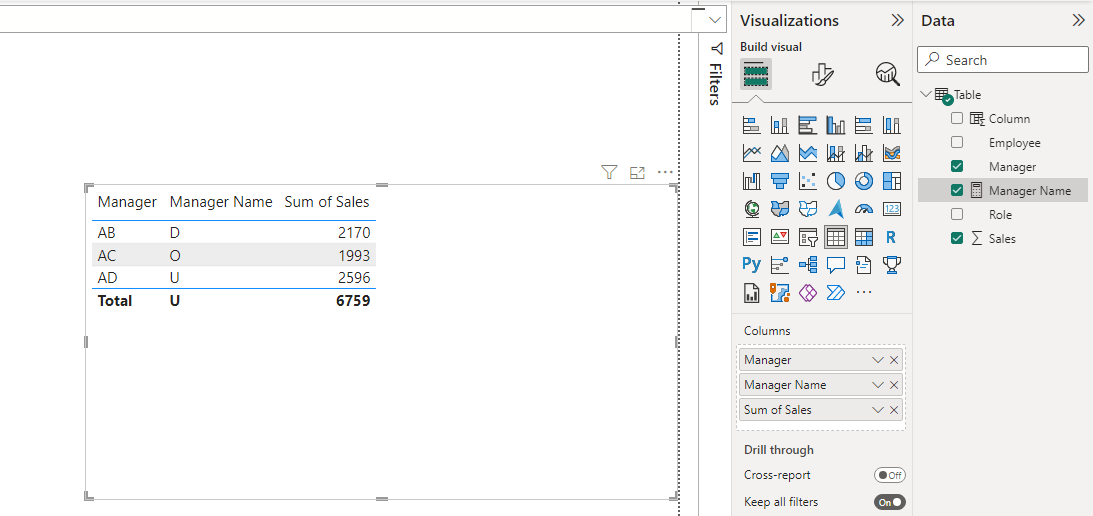Click the Search field in Data pane
Image resolution: width=1093 pixels, height=516 pixels.
click(x=1002, y=60)
